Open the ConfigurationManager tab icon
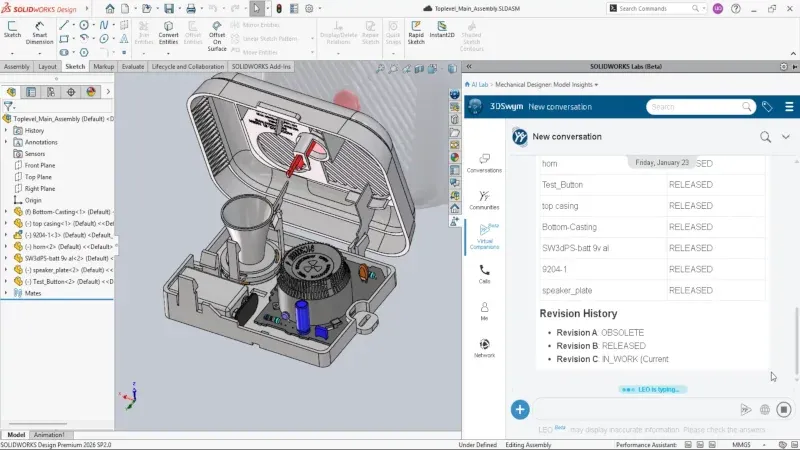 pos(51,92)
